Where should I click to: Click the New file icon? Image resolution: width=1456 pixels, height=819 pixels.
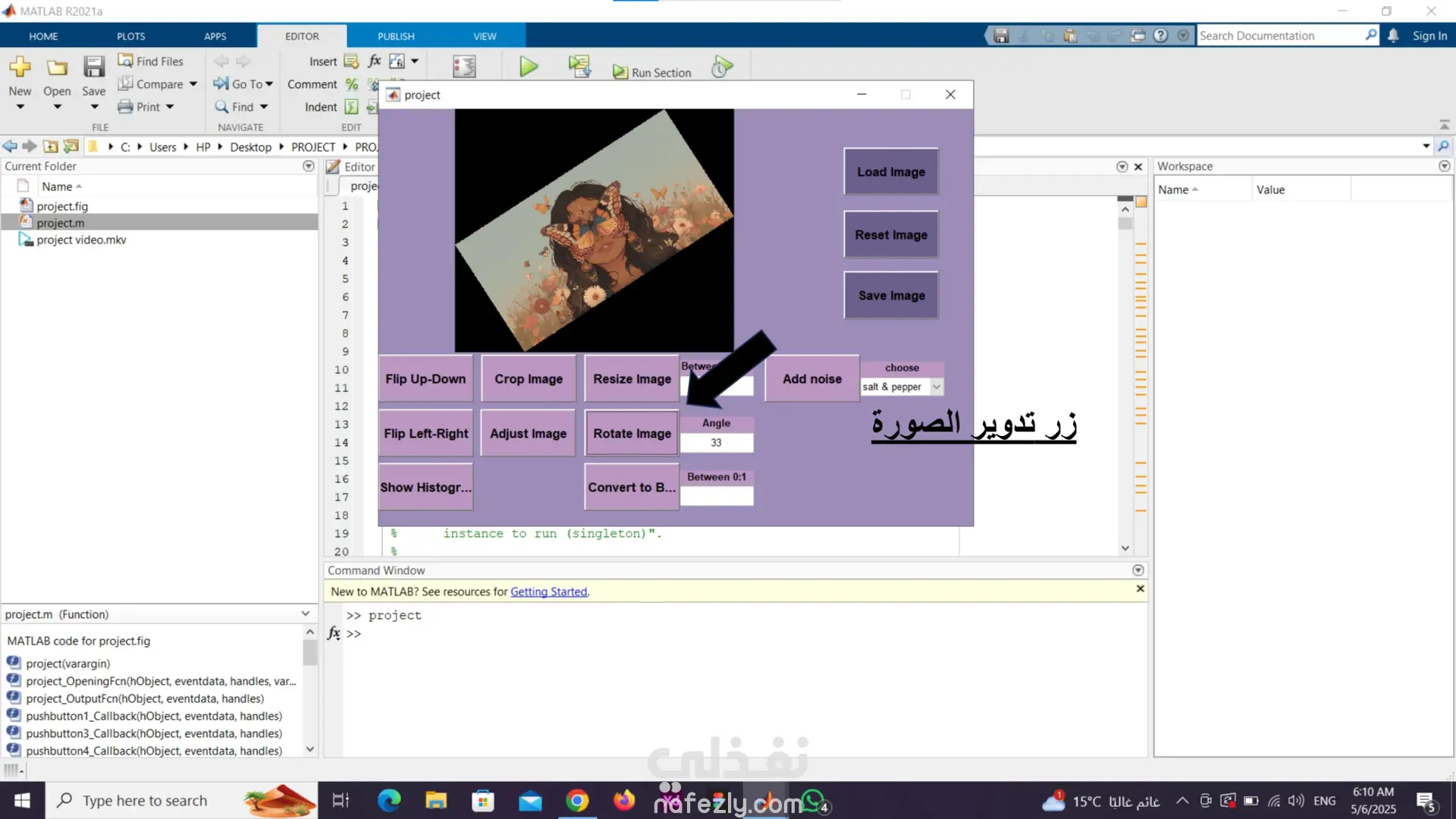(x=20, y=67)
